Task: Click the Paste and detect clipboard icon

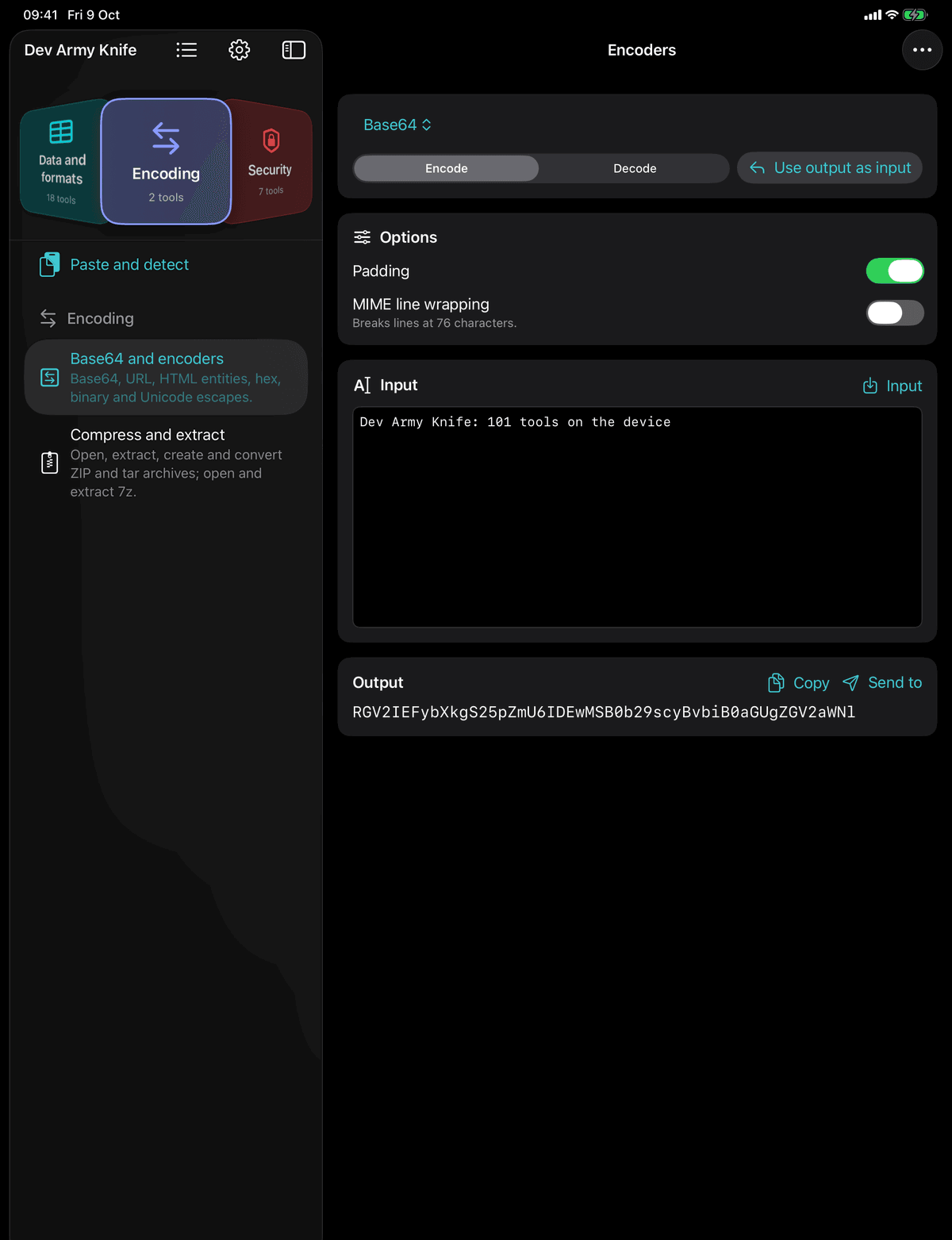Action: (x=49, y=265)
